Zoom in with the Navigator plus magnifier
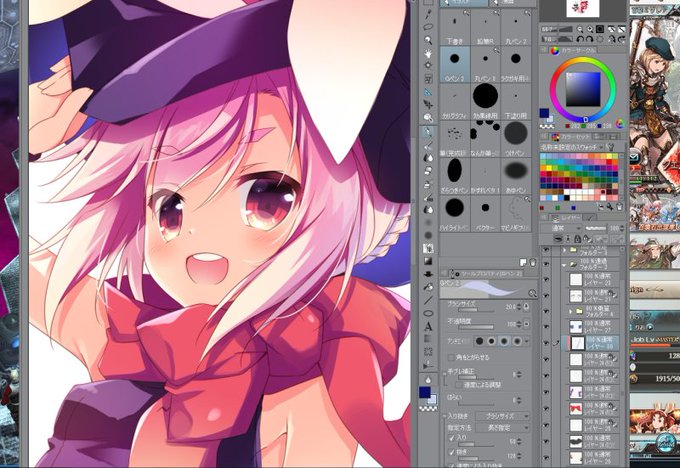This screenshot has height=468, width=680. pos(590,29)
